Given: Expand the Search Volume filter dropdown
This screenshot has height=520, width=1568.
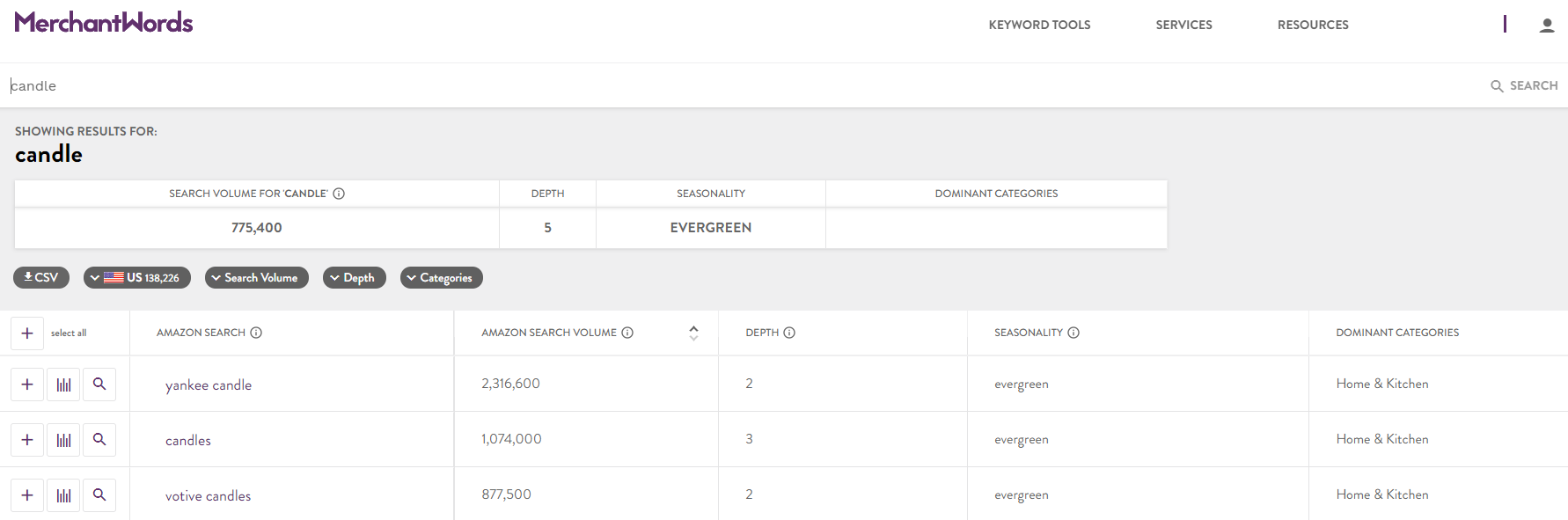Looking at the screenshot, I should 257,278.
